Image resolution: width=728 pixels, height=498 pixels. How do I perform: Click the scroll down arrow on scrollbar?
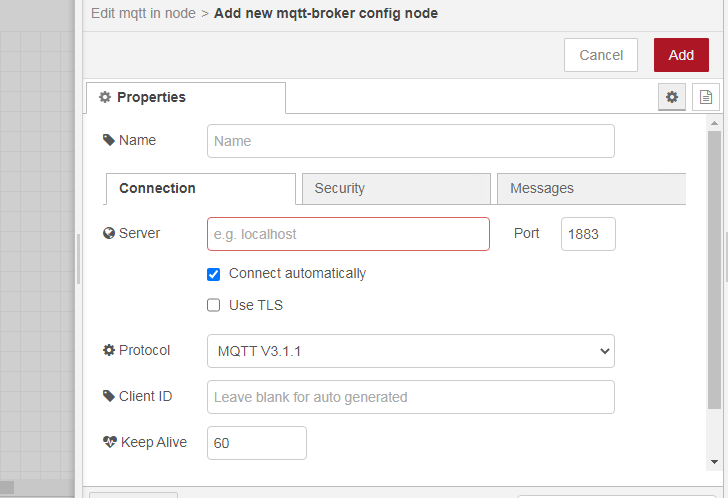(713, 461)
